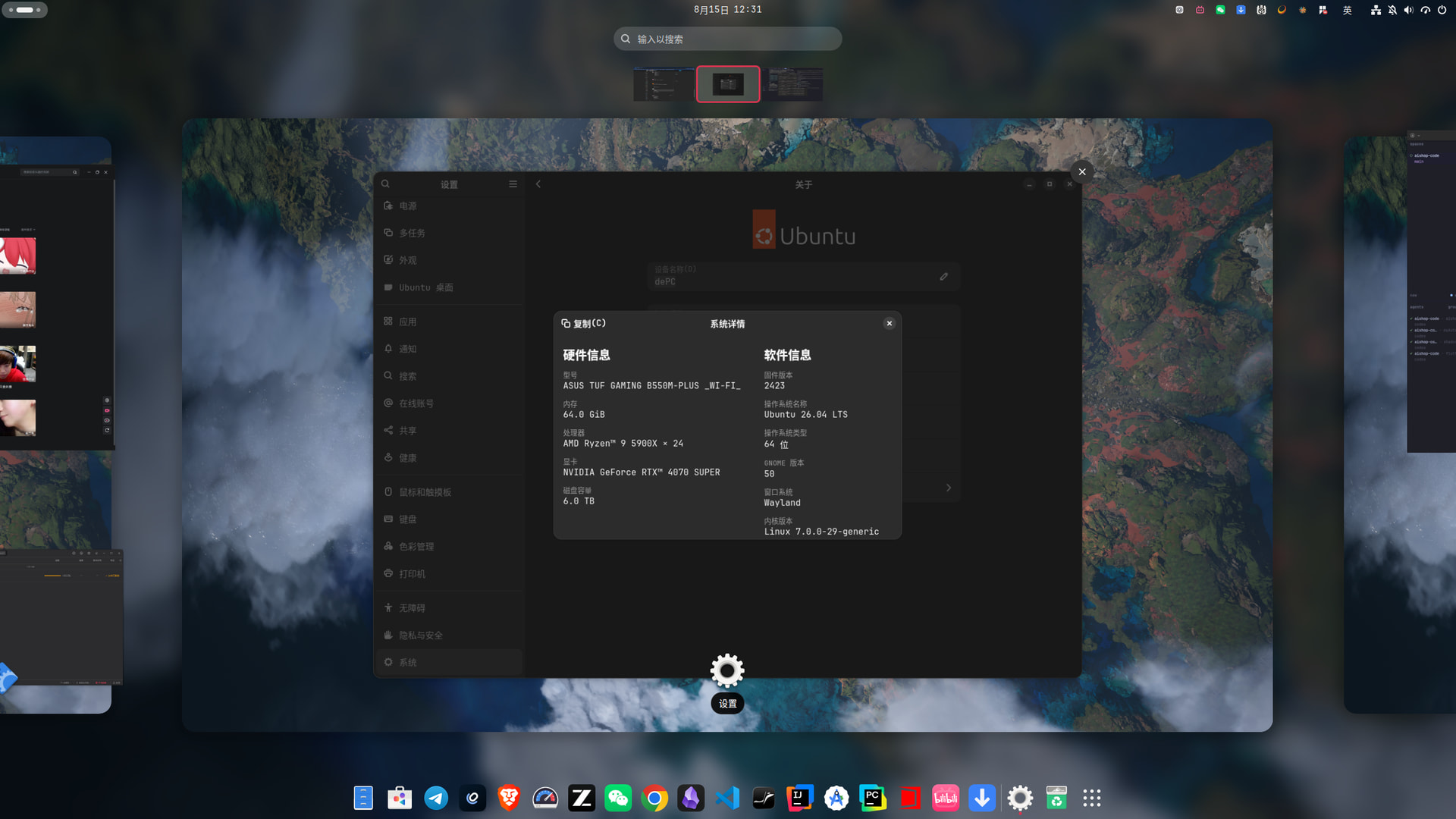Open the blue download app in dock
This screenshot has height=819, width=1456.
tap(982, 798)
